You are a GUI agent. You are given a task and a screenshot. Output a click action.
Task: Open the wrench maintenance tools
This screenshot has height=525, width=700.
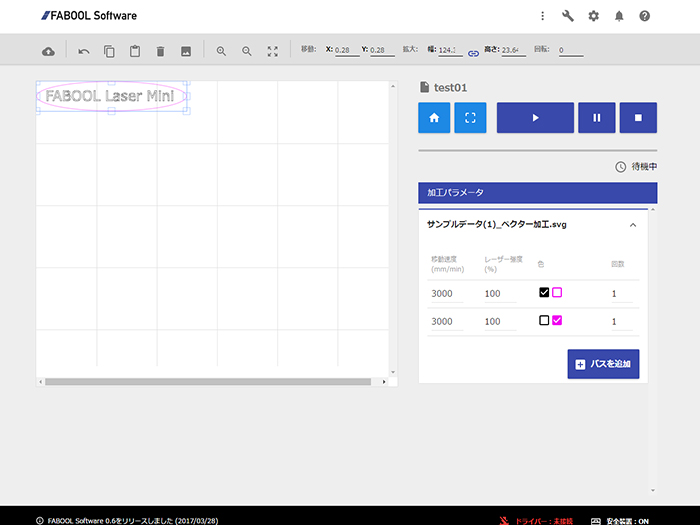coord(567,16)
